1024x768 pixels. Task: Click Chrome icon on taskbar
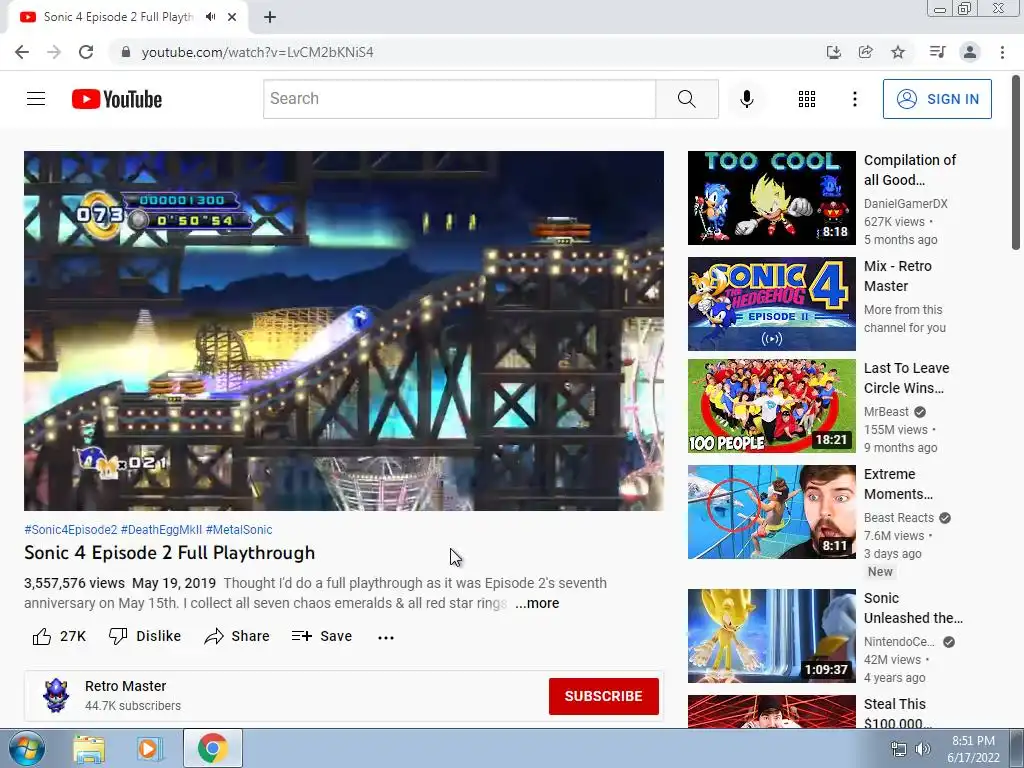pos(212,748)
